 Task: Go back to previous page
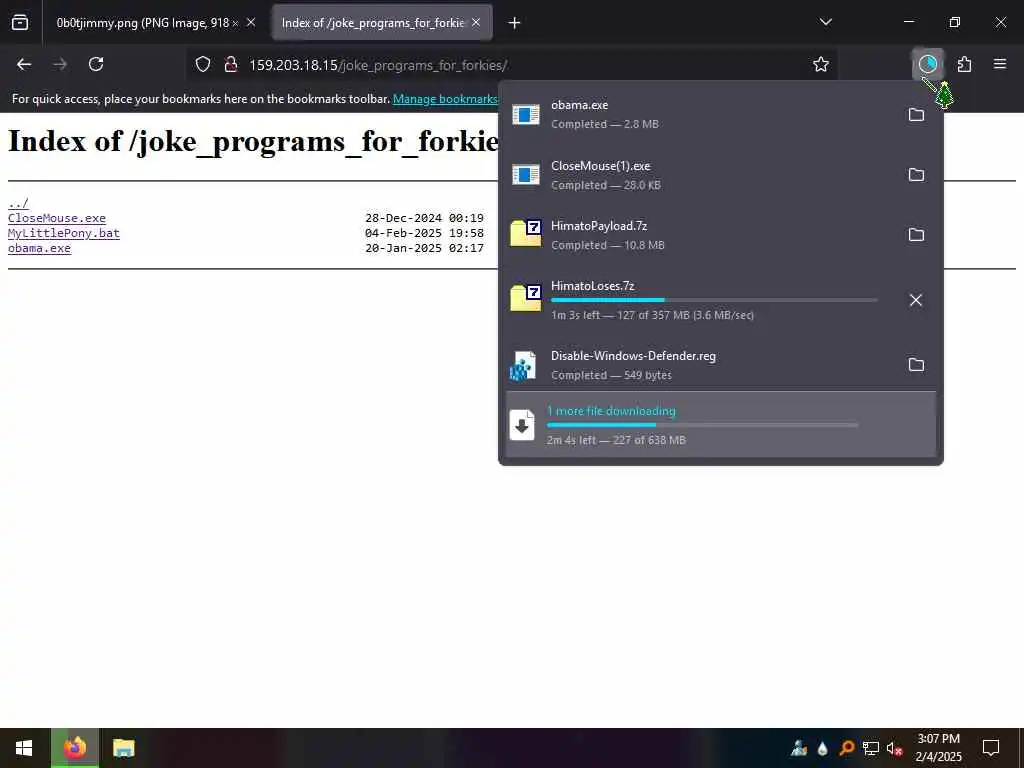coord(24,64)
